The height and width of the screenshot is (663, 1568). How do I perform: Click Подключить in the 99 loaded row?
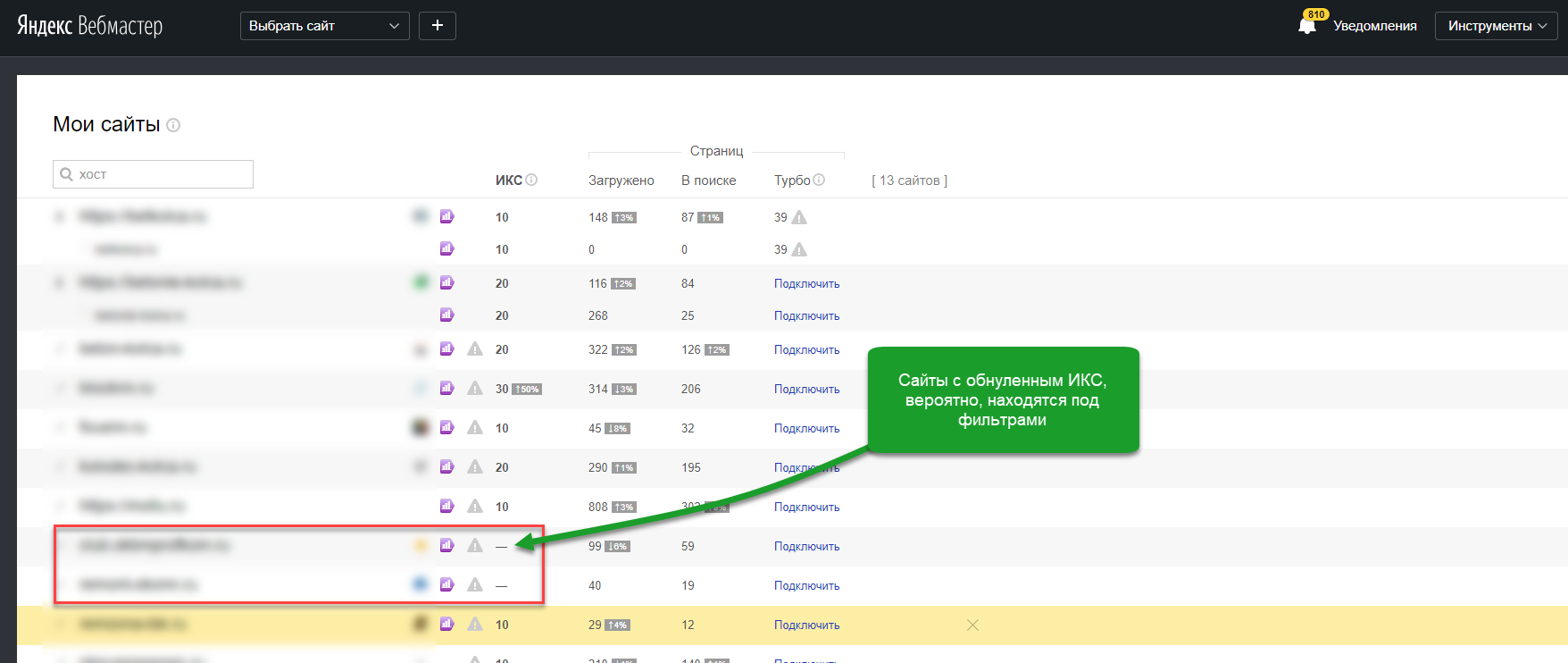[x=806, y=546]
